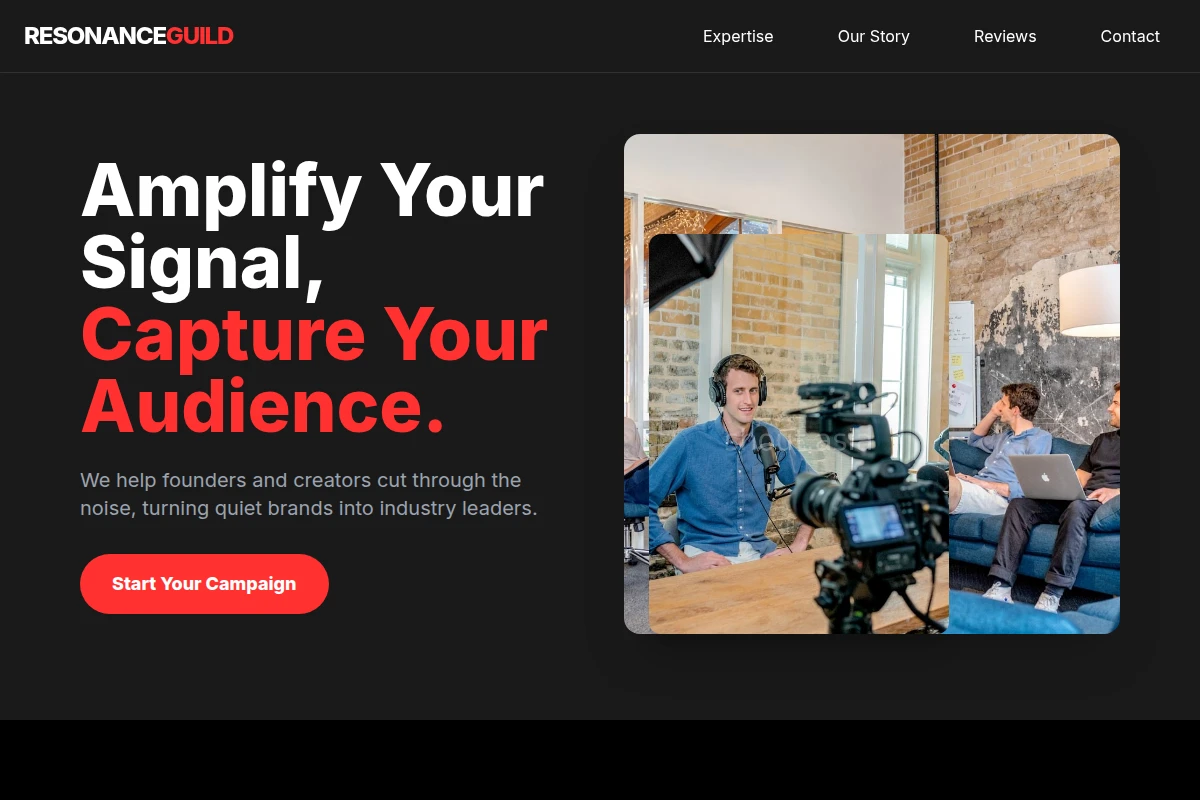This screenshot has height=800, width=1200.
Task: Click the white 'Amplify Your' heading line
Action: point(312,190)
